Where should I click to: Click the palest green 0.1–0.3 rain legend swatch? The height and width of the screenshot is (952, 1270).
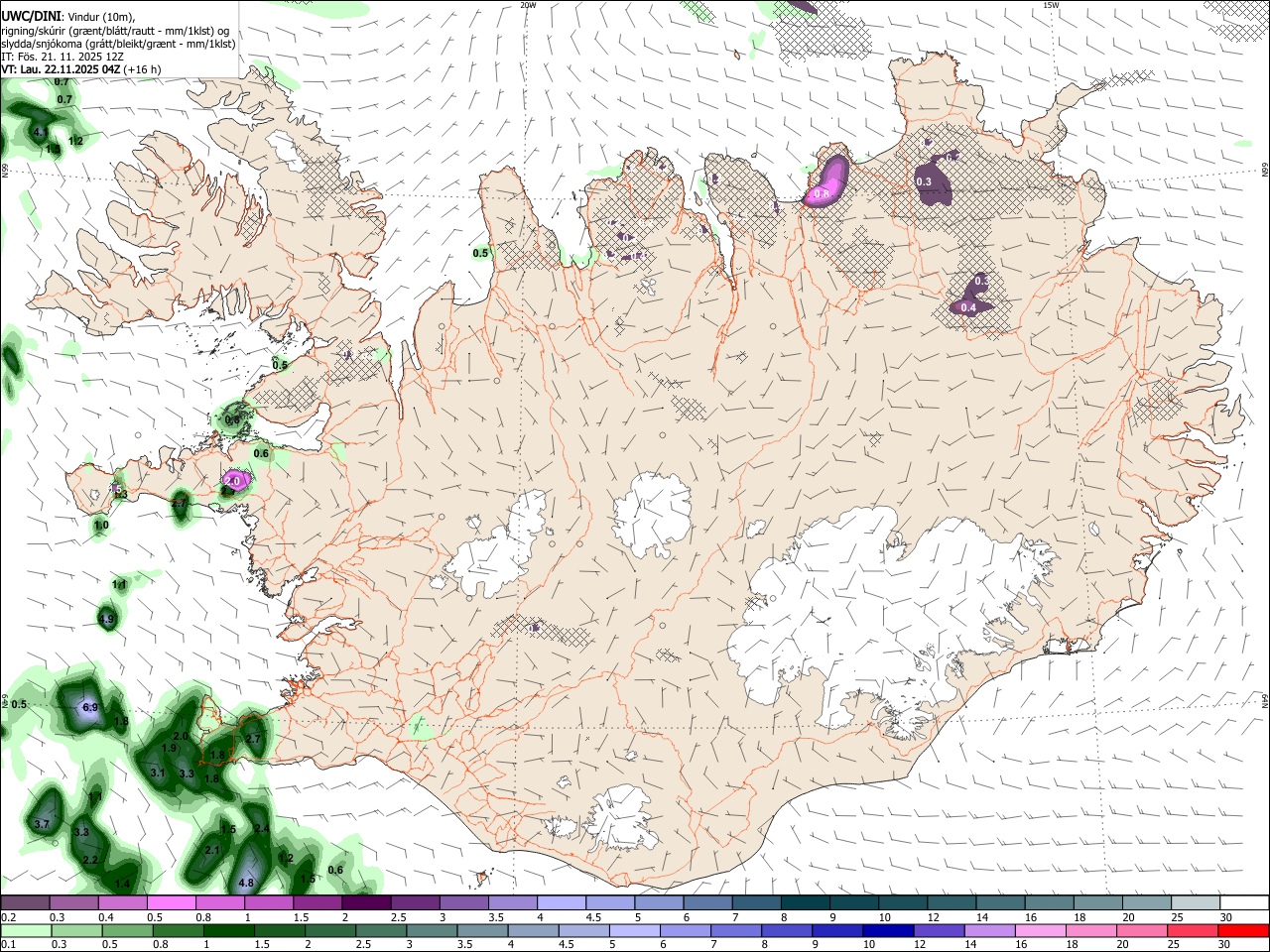point(25,930)
